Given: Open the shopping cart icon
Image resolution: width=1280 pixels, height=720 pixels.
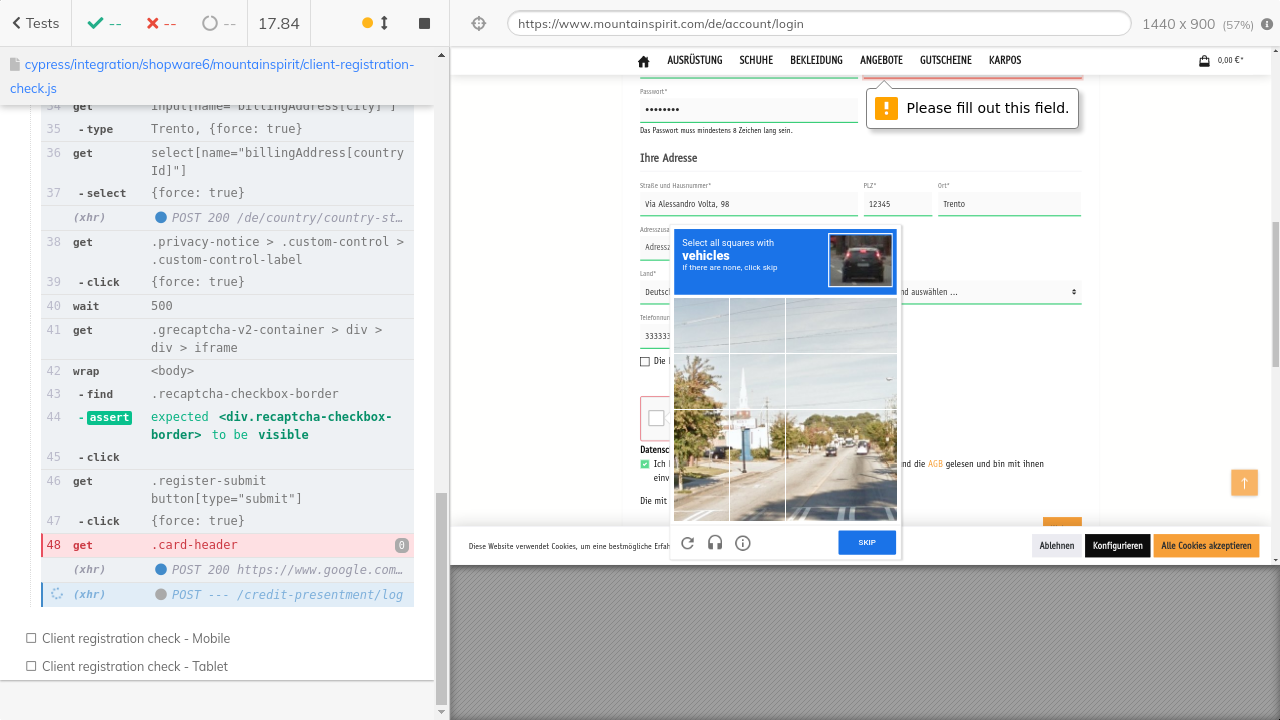Looking at the screenshot, I should [1204, 61].
